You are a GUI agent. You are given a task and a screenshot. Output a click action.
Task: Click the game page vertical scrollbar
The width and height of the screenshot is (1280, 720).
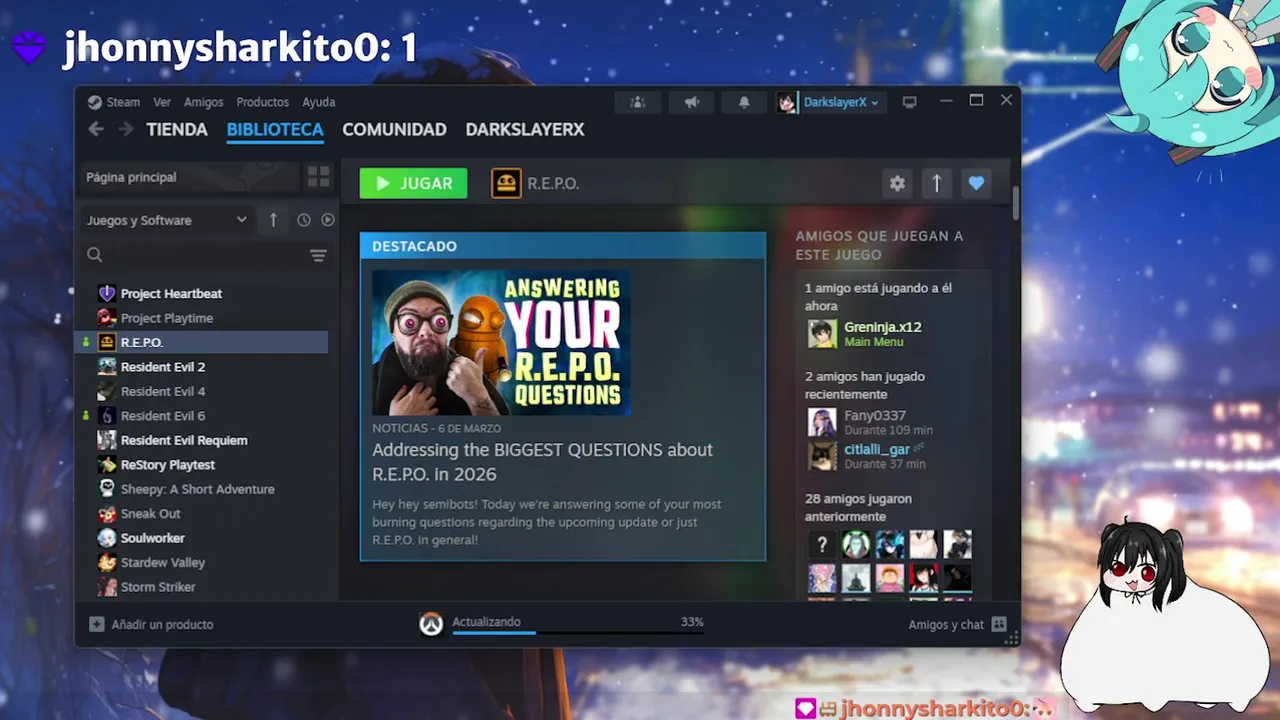coord(1016,203)
